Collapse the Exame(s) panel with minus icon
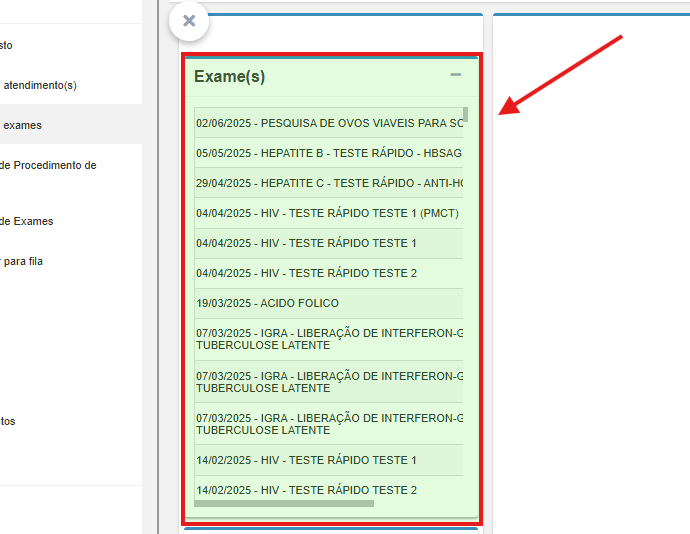 (456, 75)
